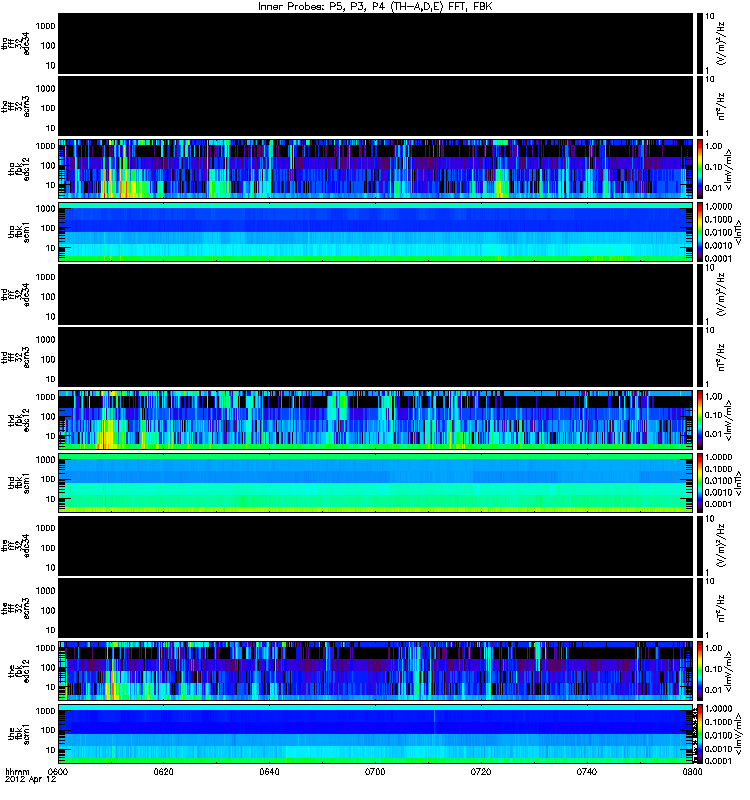Click inside the tha fff 32 scm3 black panel
750x800 pixels.
point(376,106)
